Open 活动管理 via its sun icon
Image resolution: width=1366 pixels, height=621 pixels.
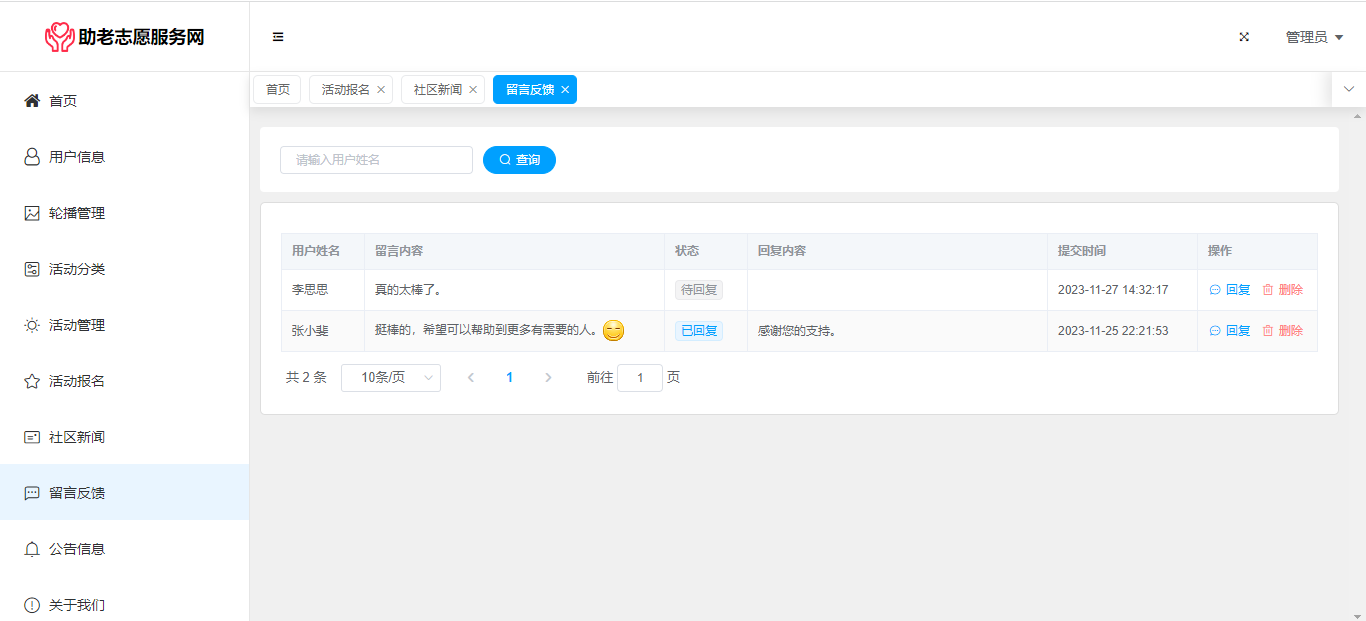pyautogui.click(x=32, y=325)
